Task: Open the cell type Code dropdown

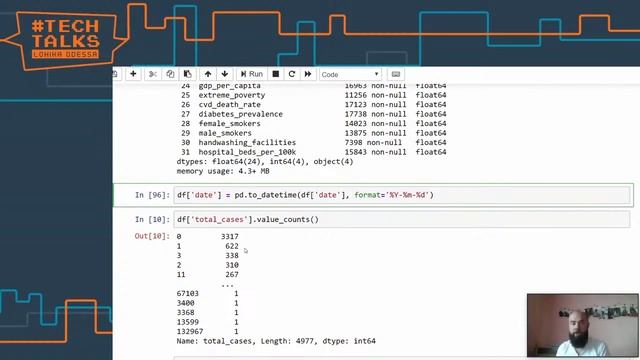Action: click(350, 74)
